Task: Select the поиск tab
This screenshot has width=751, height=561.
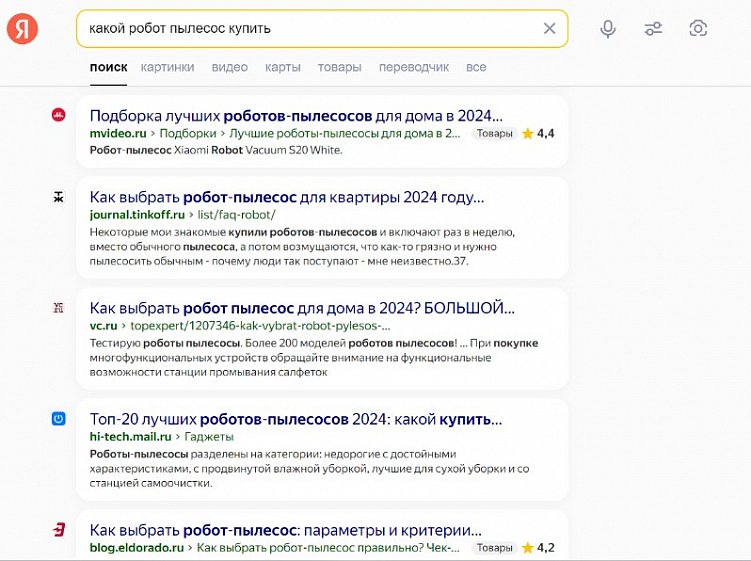Action: click(x=108, y=67)
